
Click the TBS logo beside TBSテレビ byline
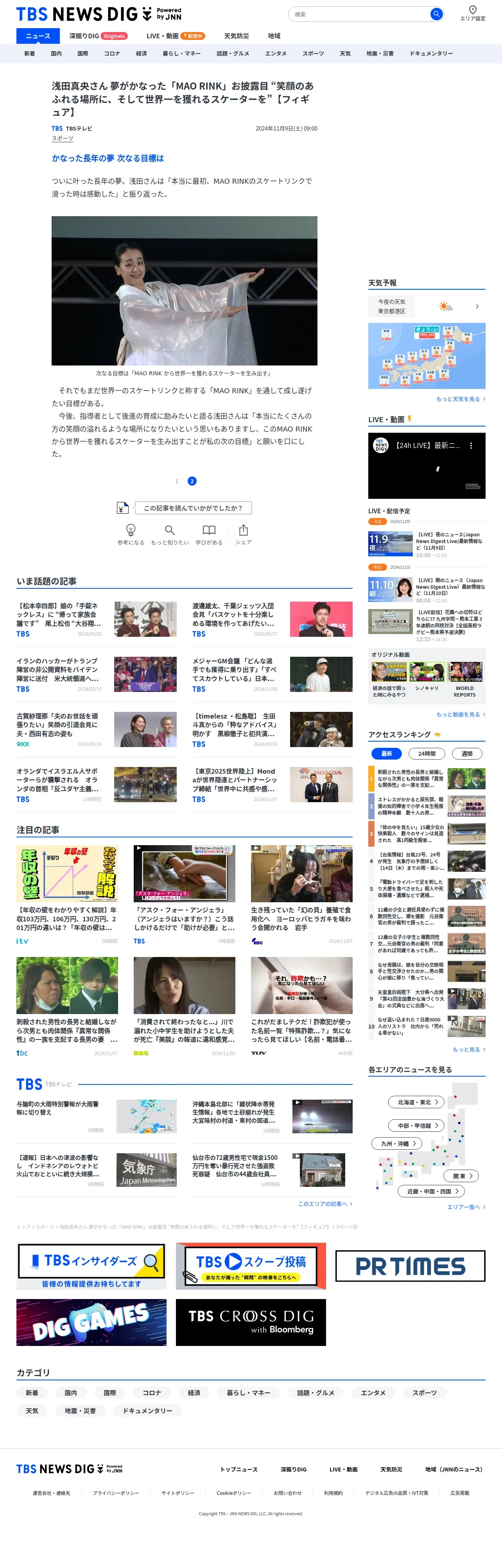pos(57,129)
